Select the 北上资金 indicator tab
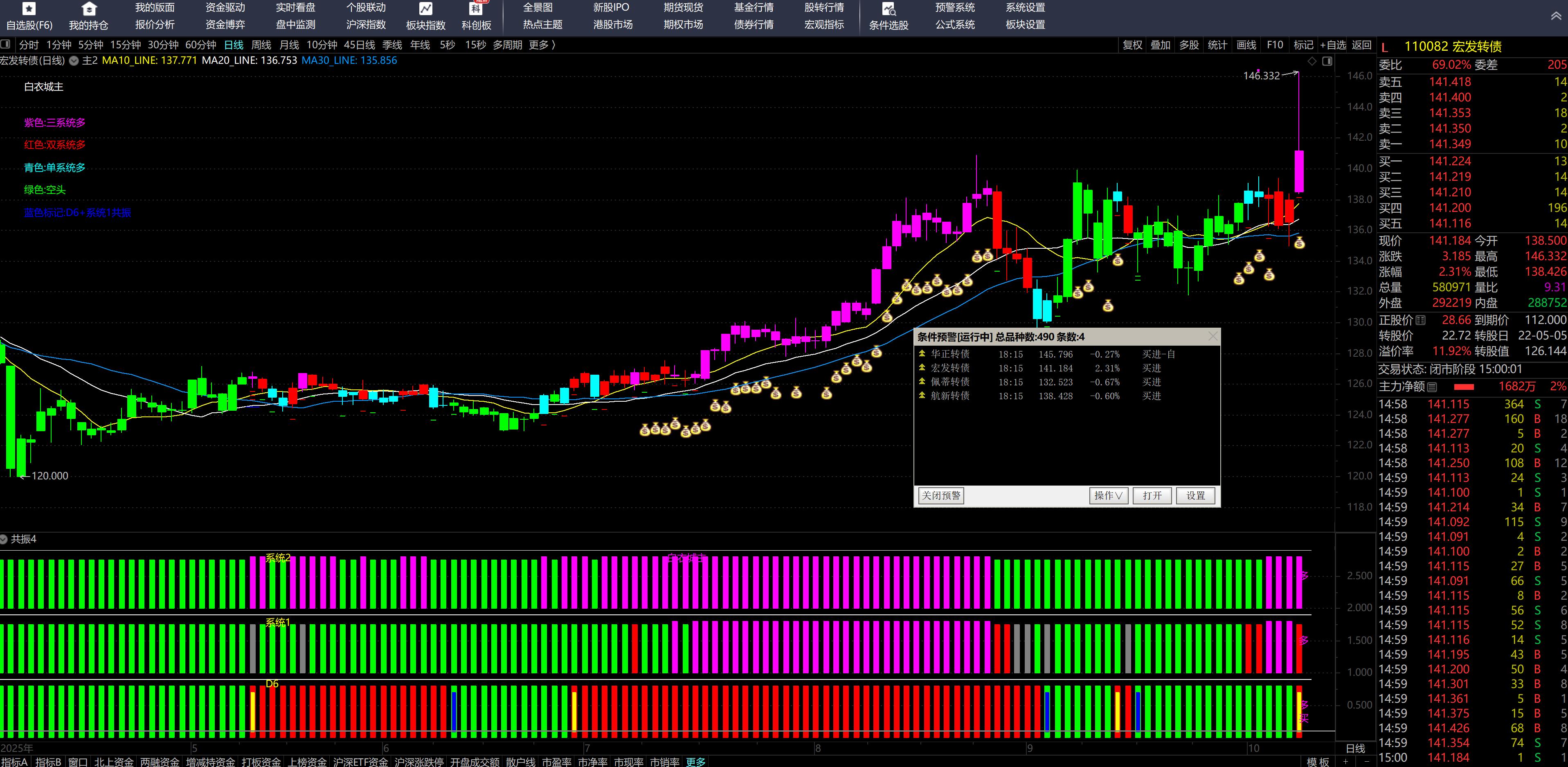 (114, 762)
